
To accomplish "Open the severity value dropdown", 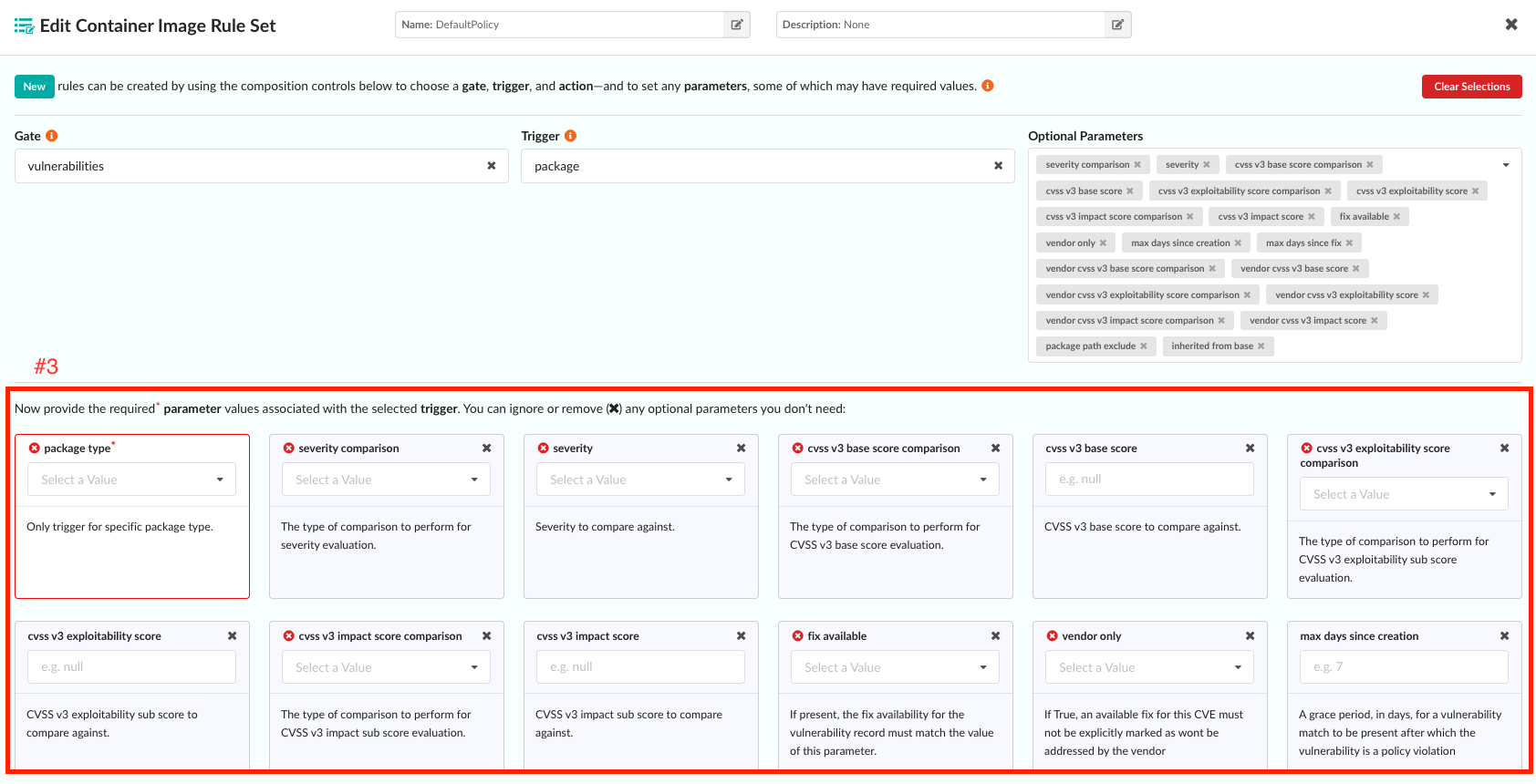I will (641, 480).
